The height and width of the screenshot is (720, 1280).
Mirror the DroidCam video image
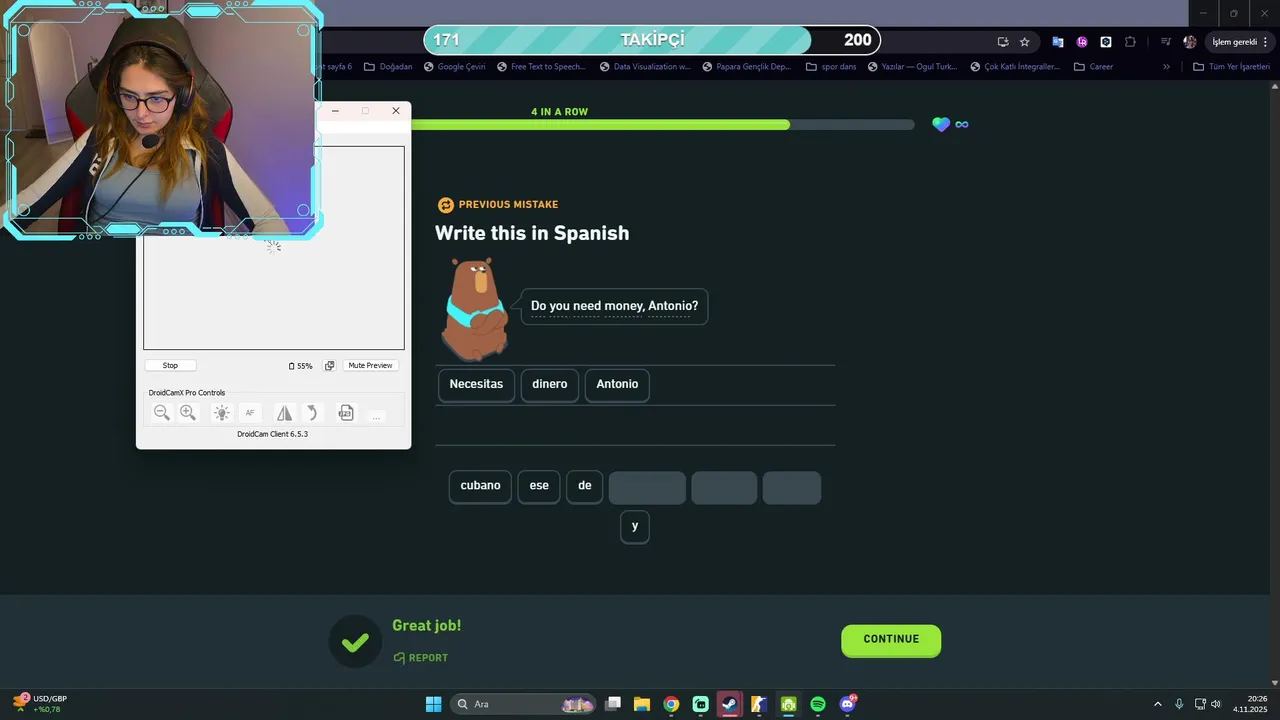click(x=285, y=413)
